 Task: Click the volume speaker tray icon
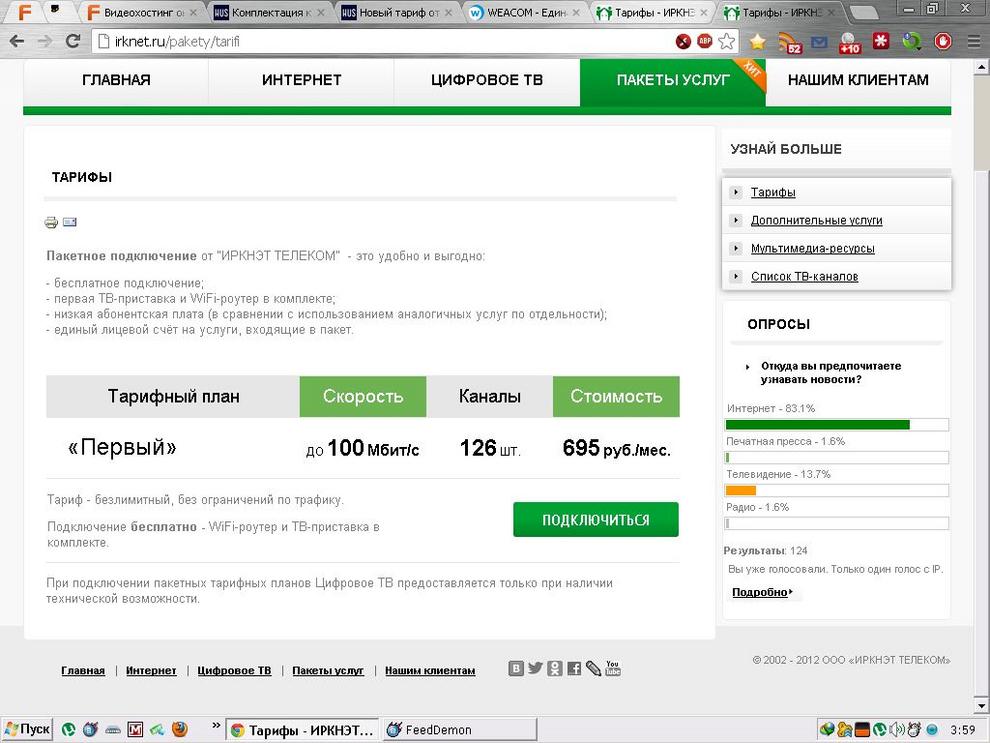[896, 730]
